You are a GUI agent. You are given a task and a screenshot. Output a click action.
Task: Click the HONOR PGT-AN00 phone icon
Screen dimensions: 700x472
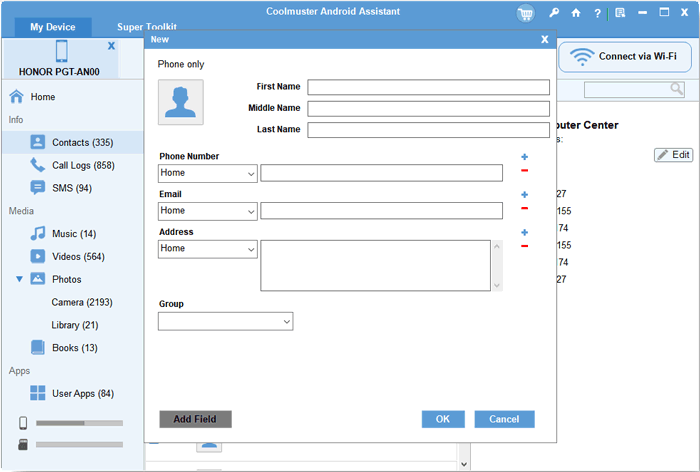click(62, 51)
